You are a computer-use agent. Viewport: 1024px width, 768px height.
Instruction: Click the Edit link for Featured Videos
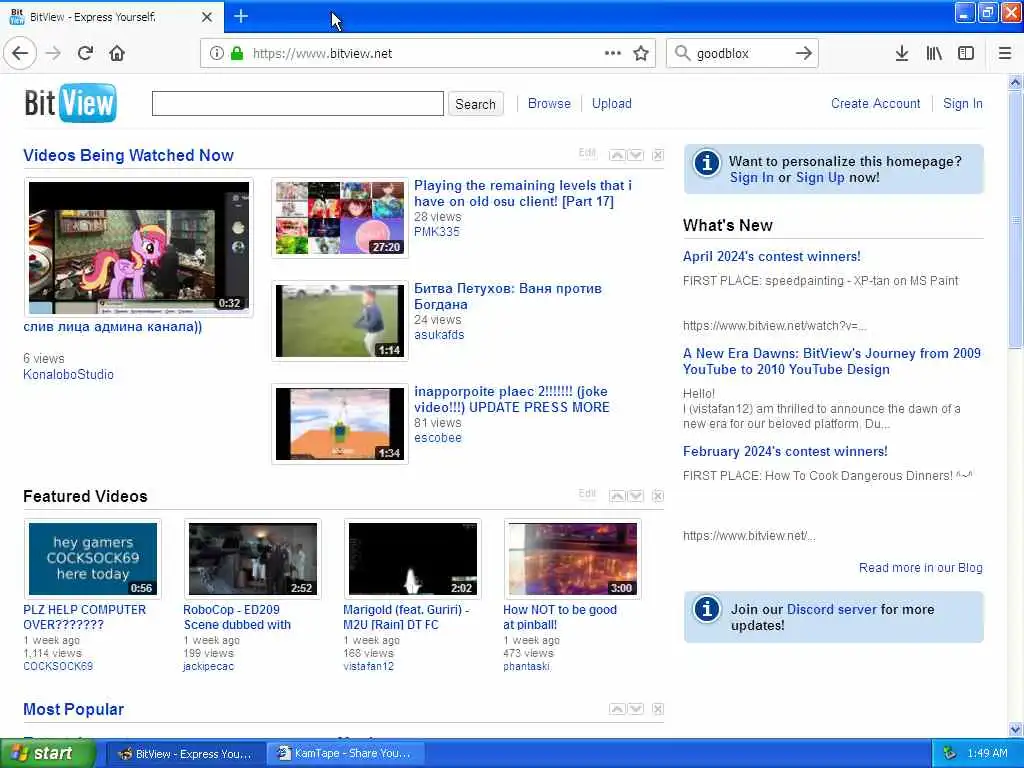click(x=586, y=493)
